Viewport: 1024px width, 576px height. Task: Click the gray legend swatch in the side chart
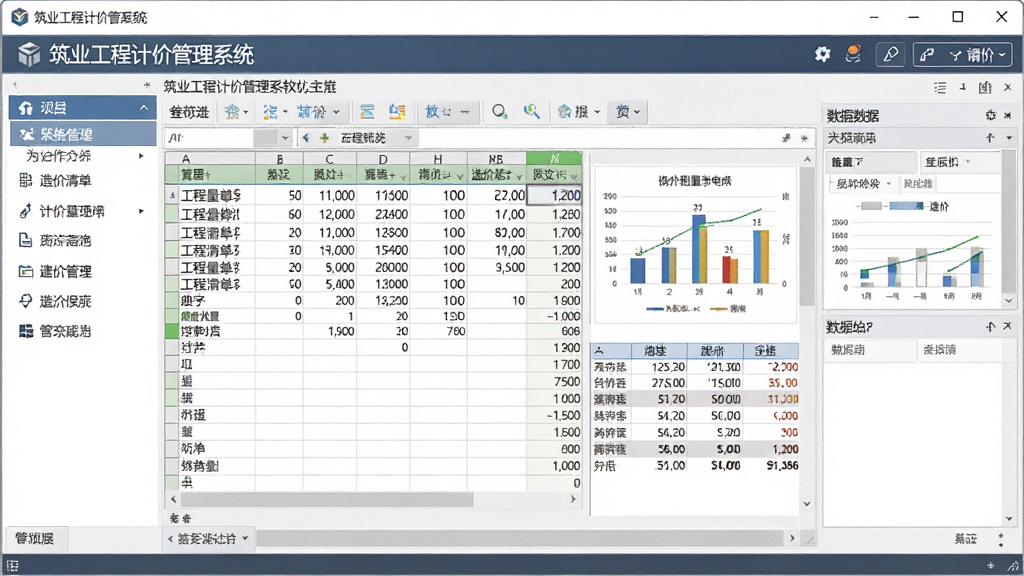(x=872, y=206)
